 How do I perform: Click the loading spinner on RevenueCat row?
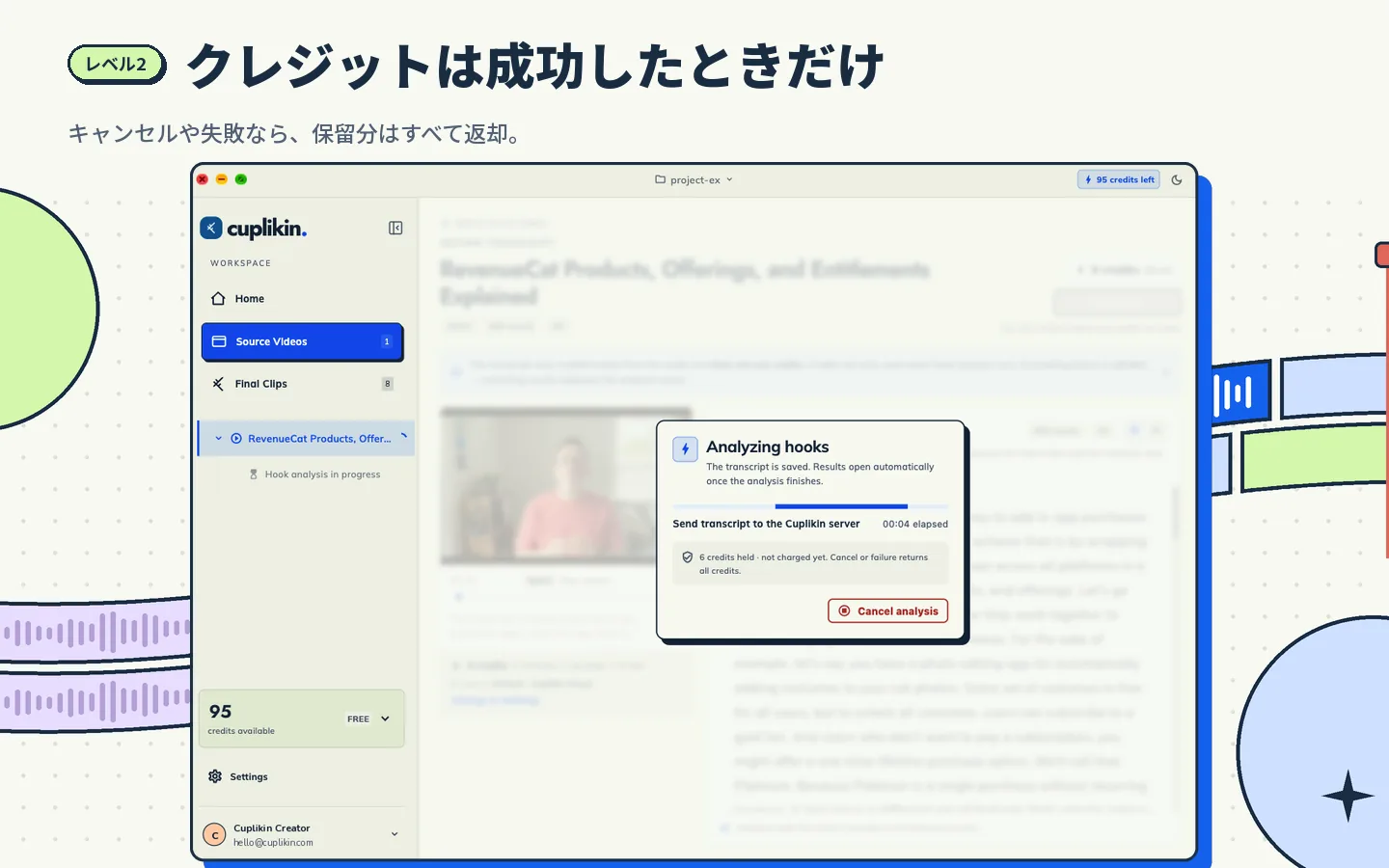tap(404, 437)
